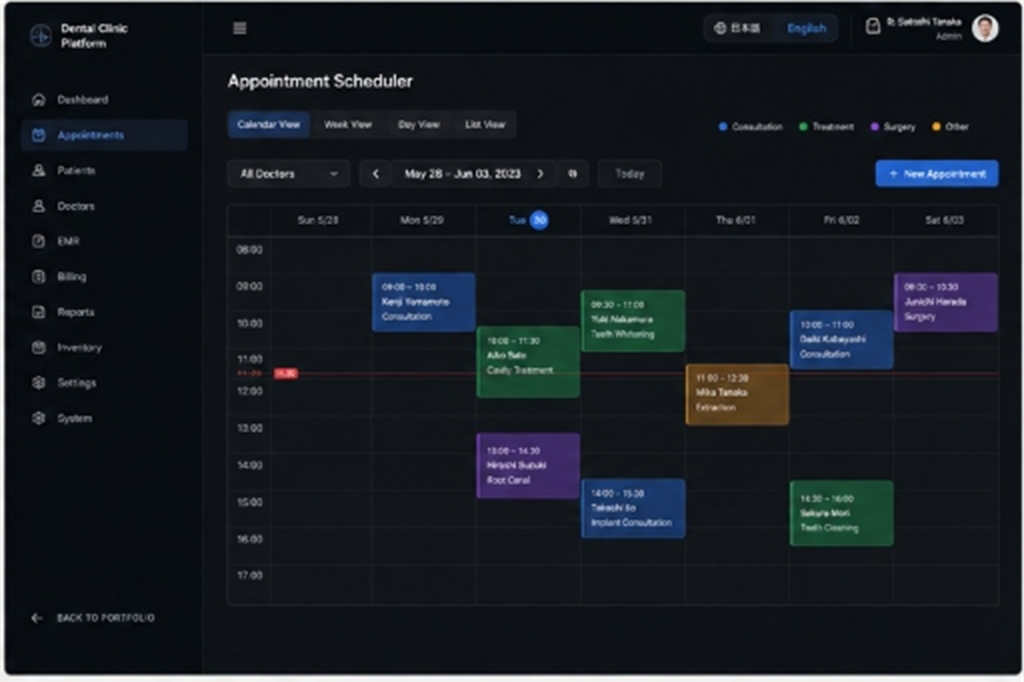The height and width of the screenshot is (682, 1024).
Task: Click the small icon right of the date range
Action: click(573, 174)
